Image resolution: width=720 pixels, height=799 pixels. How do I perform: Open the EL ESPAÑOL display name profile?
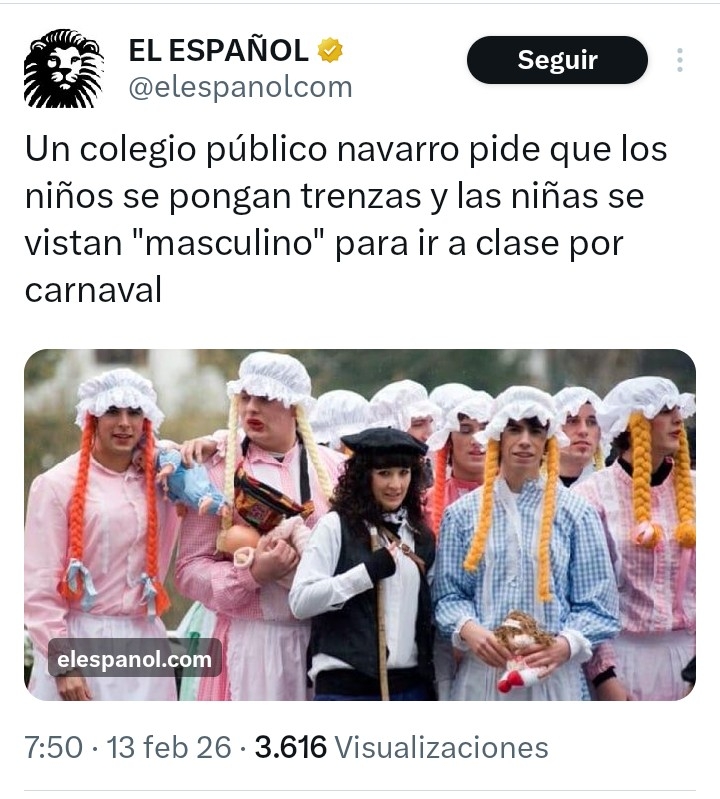(219, 50)
